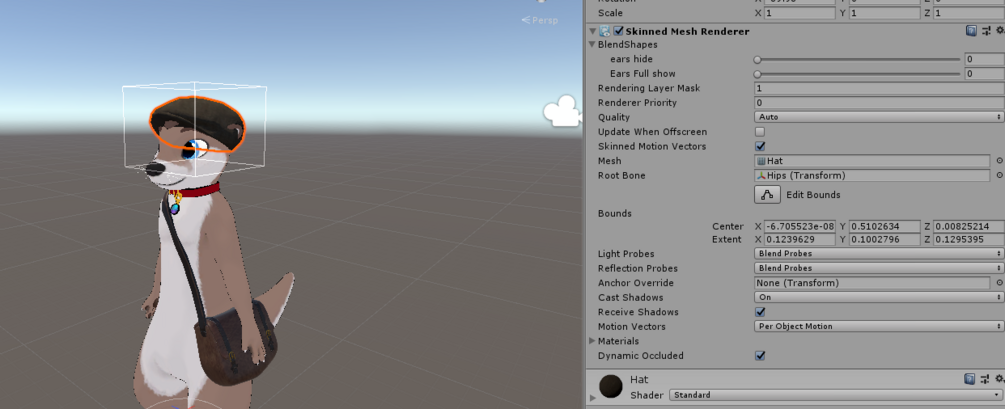Open the Reflection Probes dropdown
Viewport: 1005px width, 409px height.
coord(879,269)
